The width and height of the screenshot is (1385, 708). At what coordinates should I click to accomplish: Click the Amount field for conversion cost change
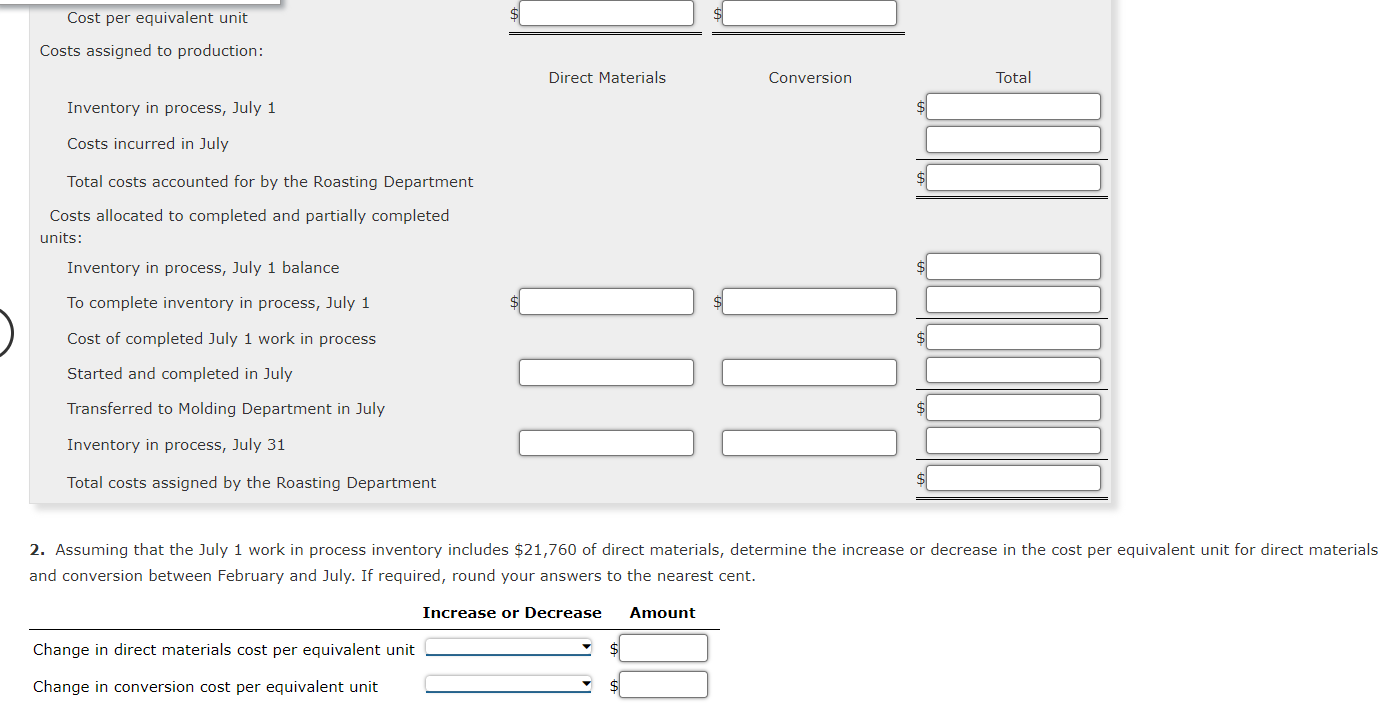pos(663,684)
